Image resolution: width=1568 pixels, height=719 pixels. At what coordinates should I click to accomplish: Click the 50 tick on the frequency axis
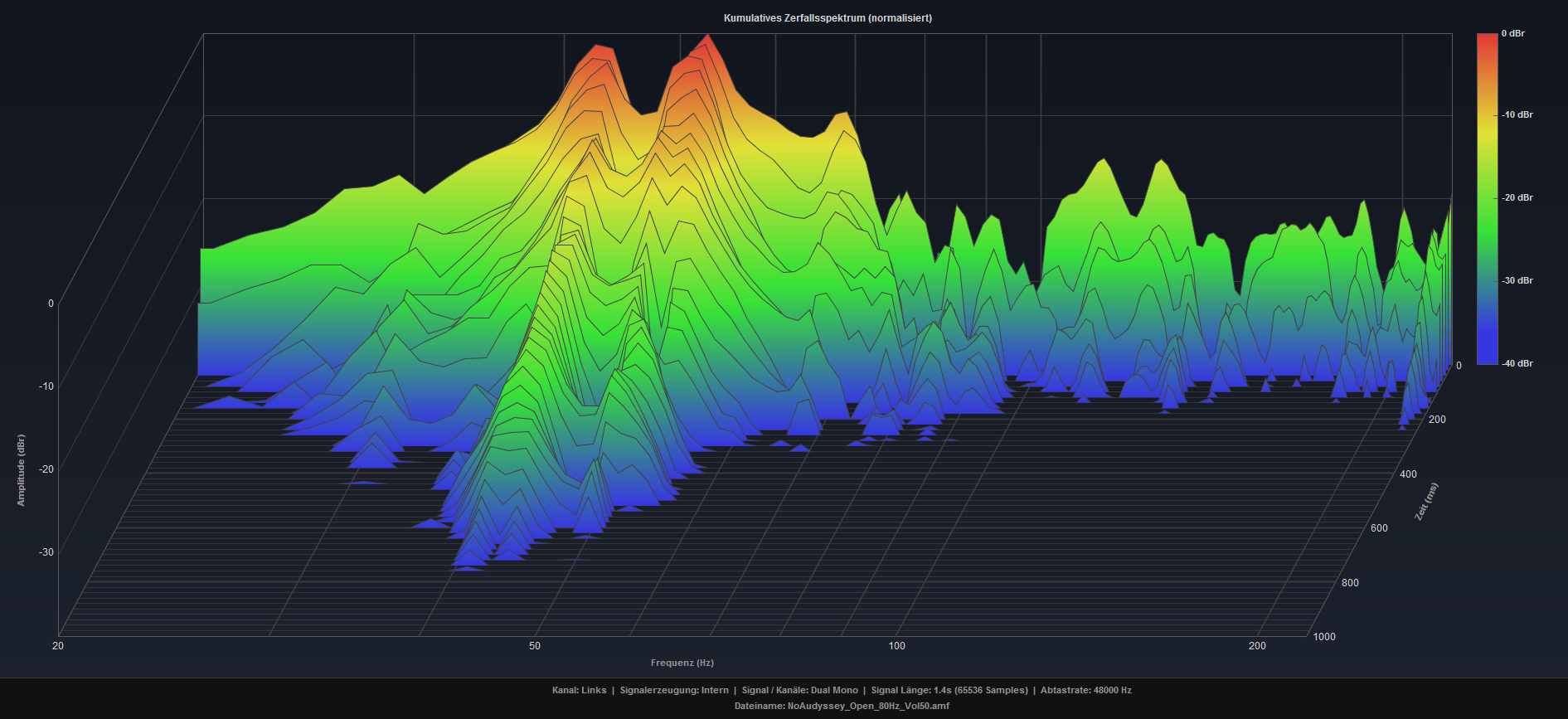tap(535, 646)
